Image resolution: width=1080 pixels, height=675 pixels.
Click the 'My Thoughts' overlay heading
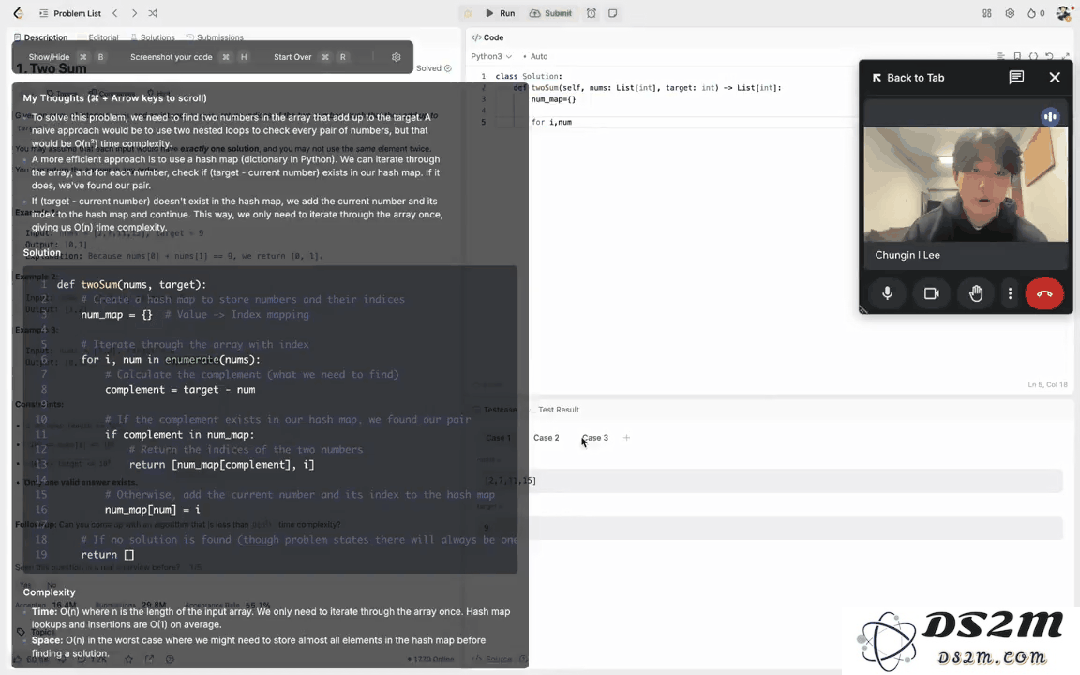click(114, 98)
